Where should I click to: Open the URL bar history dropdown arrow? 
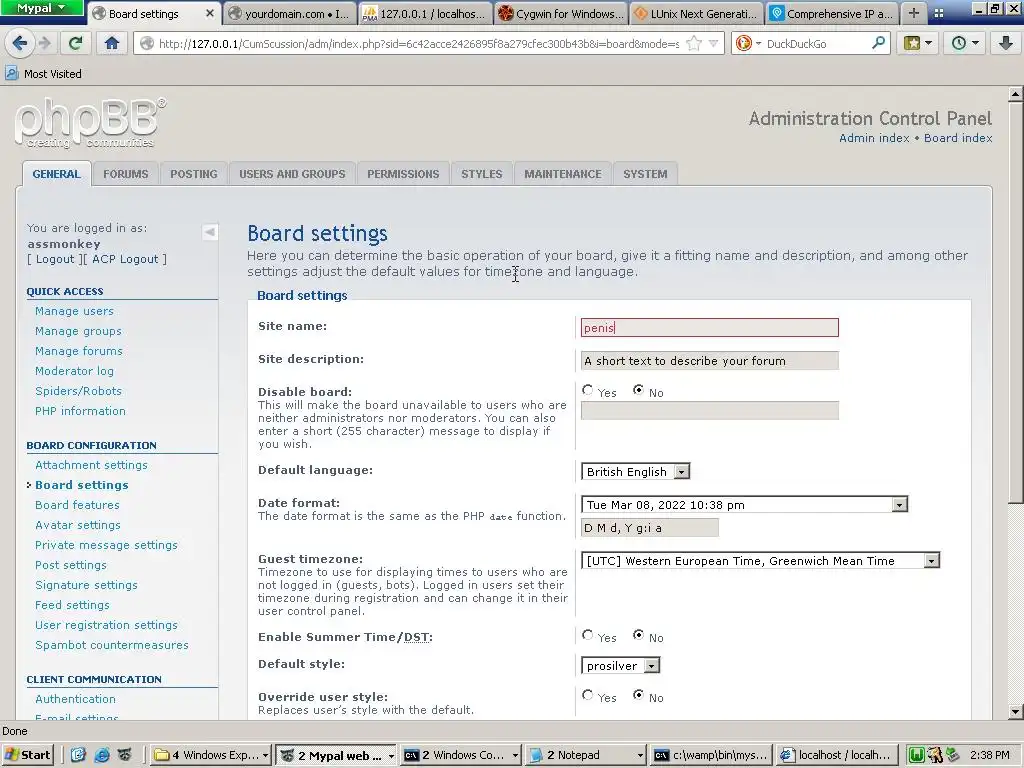713,44
